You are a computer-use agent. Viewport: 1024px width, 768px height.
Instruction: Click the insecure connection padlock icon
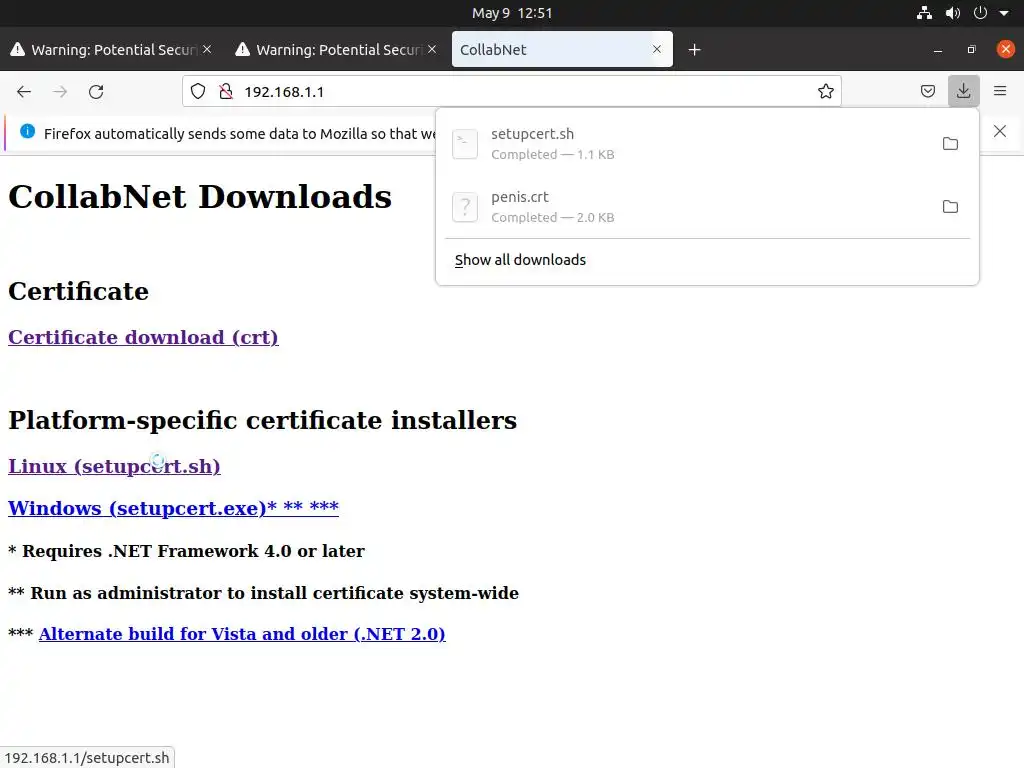coord(226,91)
